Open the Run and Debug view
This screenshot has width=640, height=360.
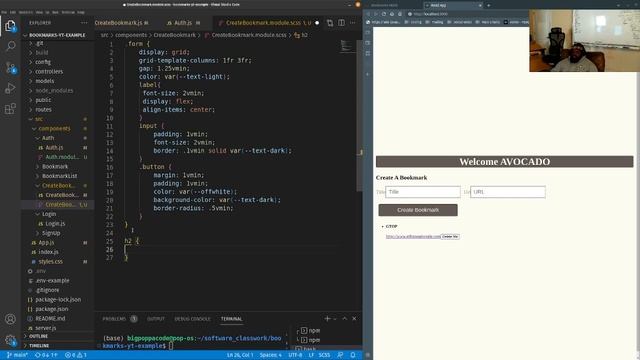(10, 88)
